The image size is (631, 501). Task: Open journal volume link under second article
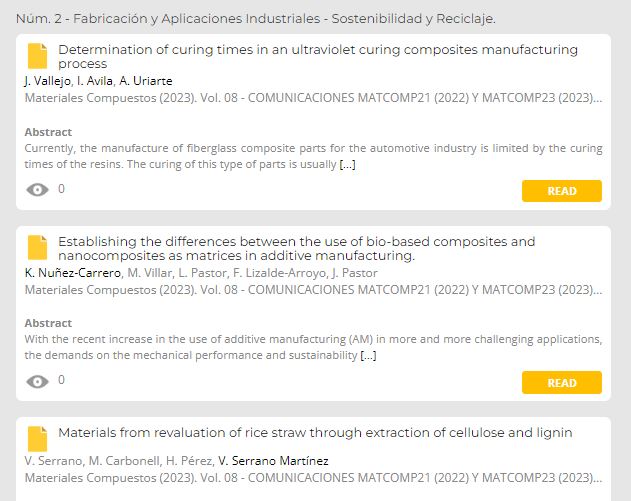point(313,290)
